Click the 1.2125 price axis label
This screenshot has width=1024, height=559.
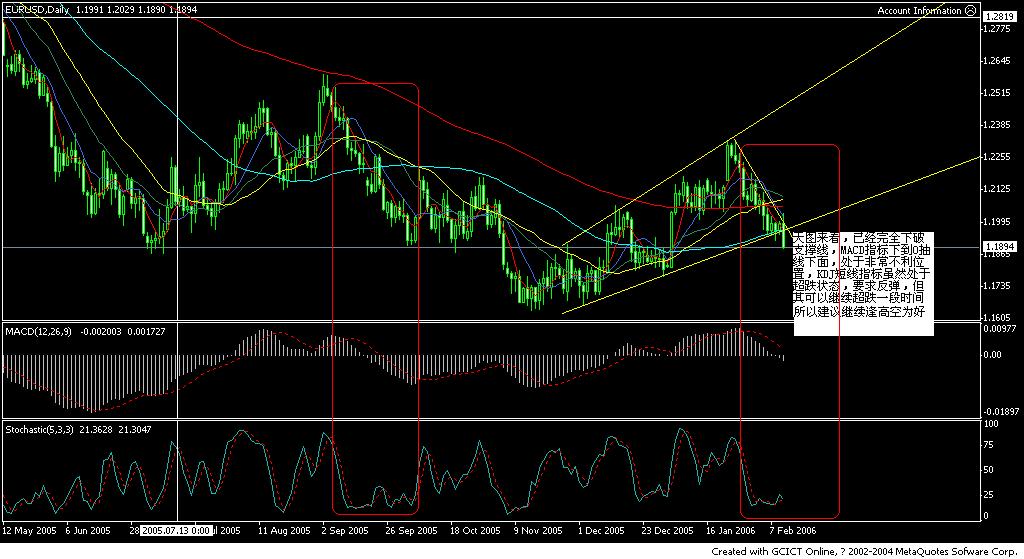click(x=997, y=189)
